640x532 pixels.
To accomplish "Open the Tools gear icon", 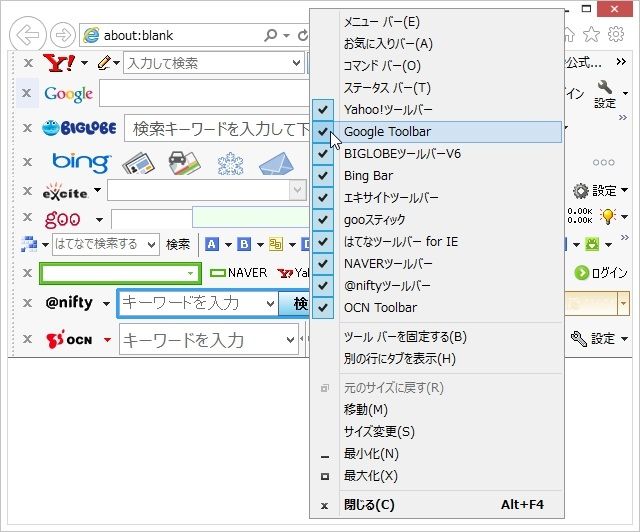I will pos(616,34).
